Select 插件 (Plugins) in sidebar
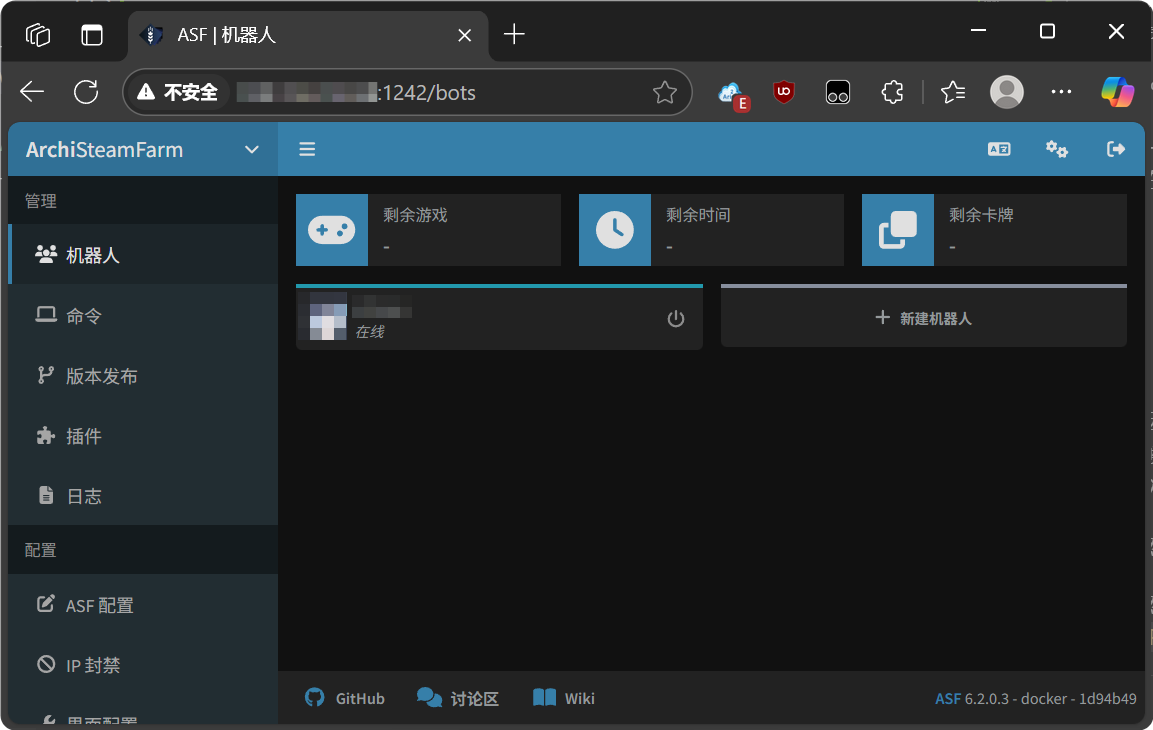The height and width of the screenshot is (730, 1153). [84, 436]
